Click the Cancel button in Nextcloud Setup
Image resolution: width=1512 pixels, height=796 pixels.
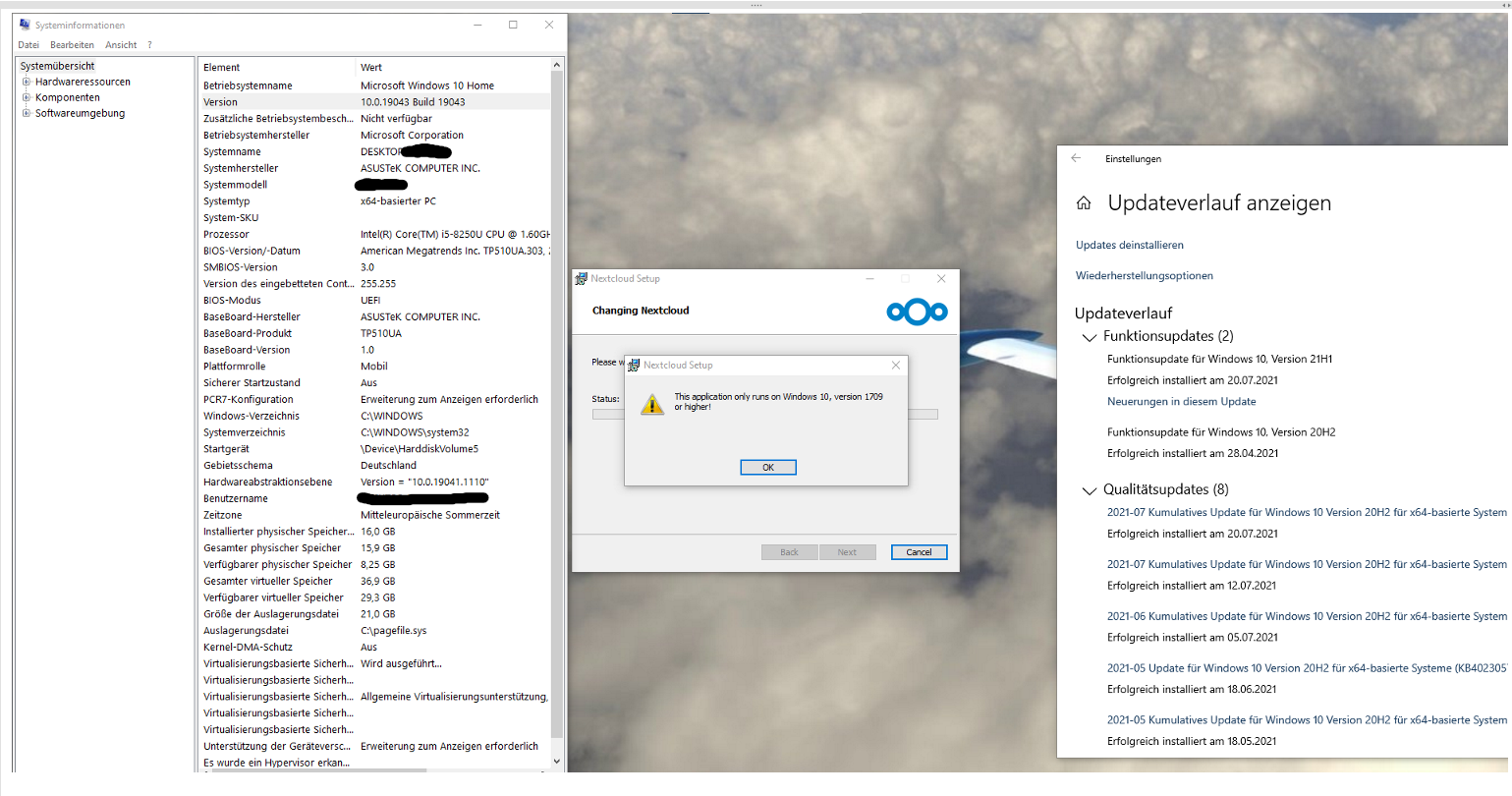919,552
